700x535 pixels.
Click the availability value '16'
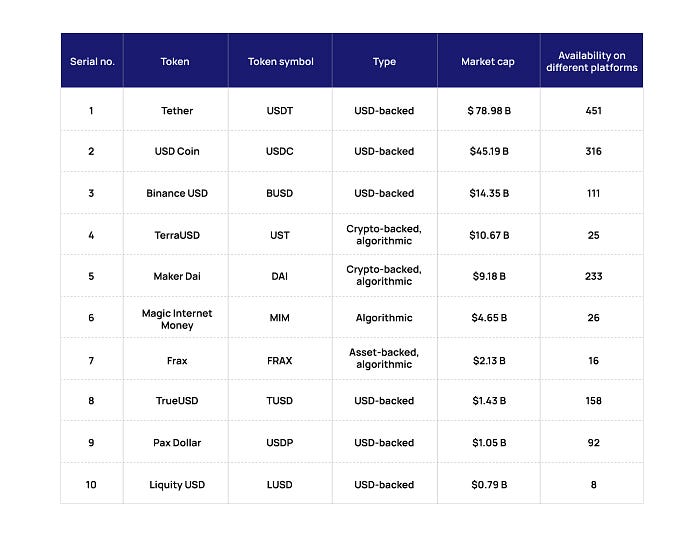[593, 361]
